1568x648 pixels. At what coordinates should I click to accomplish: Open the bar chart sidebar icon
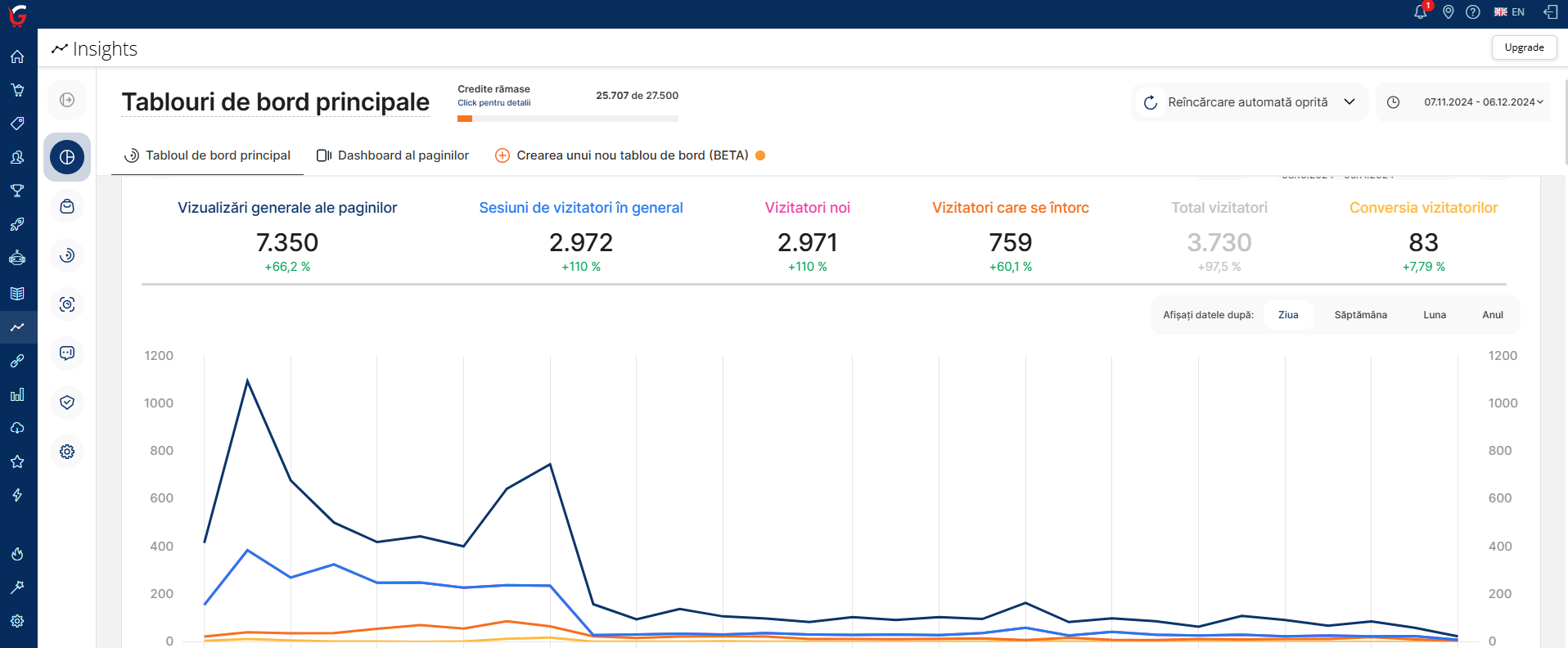[x=17, y=394]
